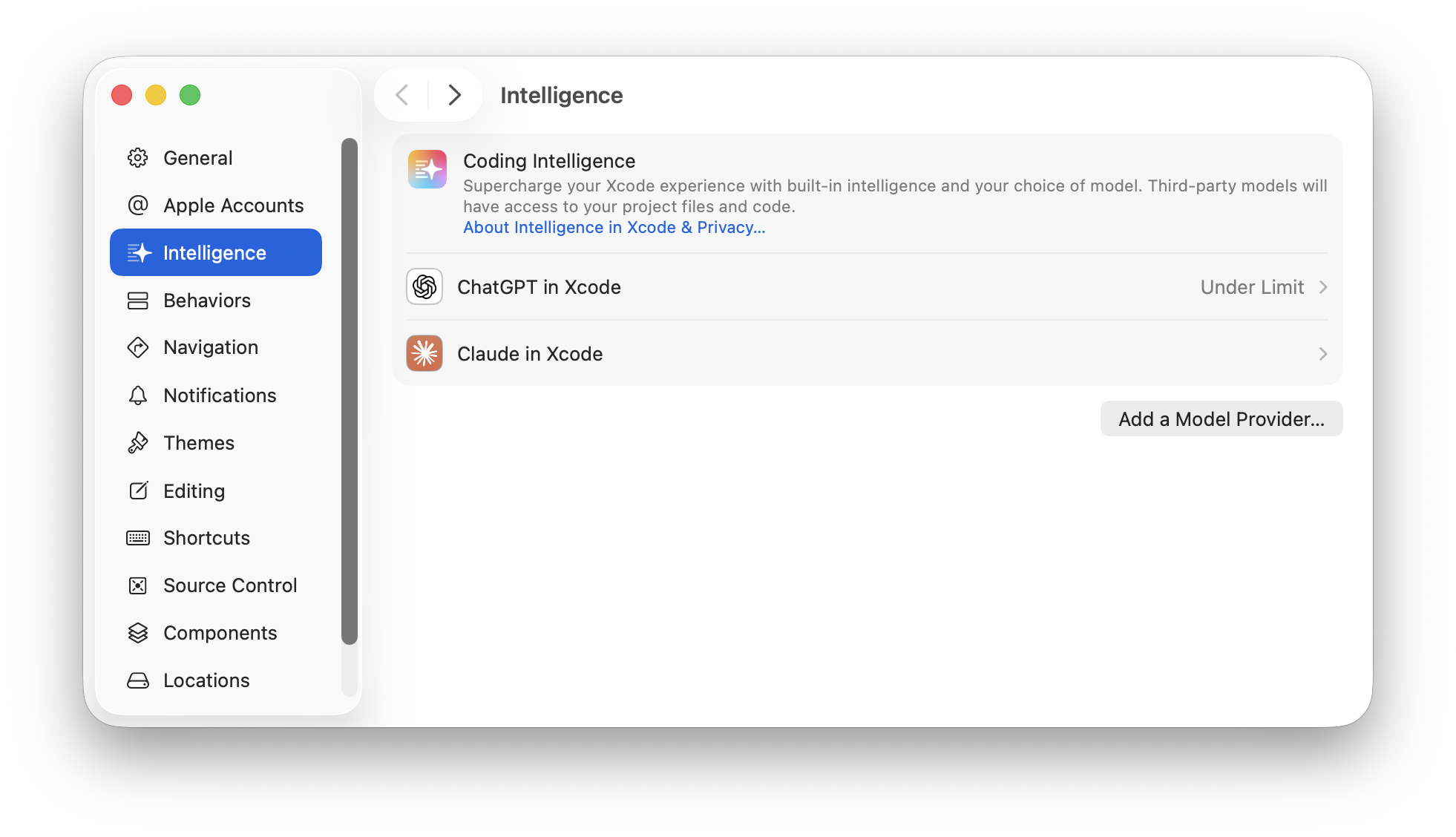Click the ChatGPT logo icon
Screen dimensions: 1456x837
[x=424, y=286]
